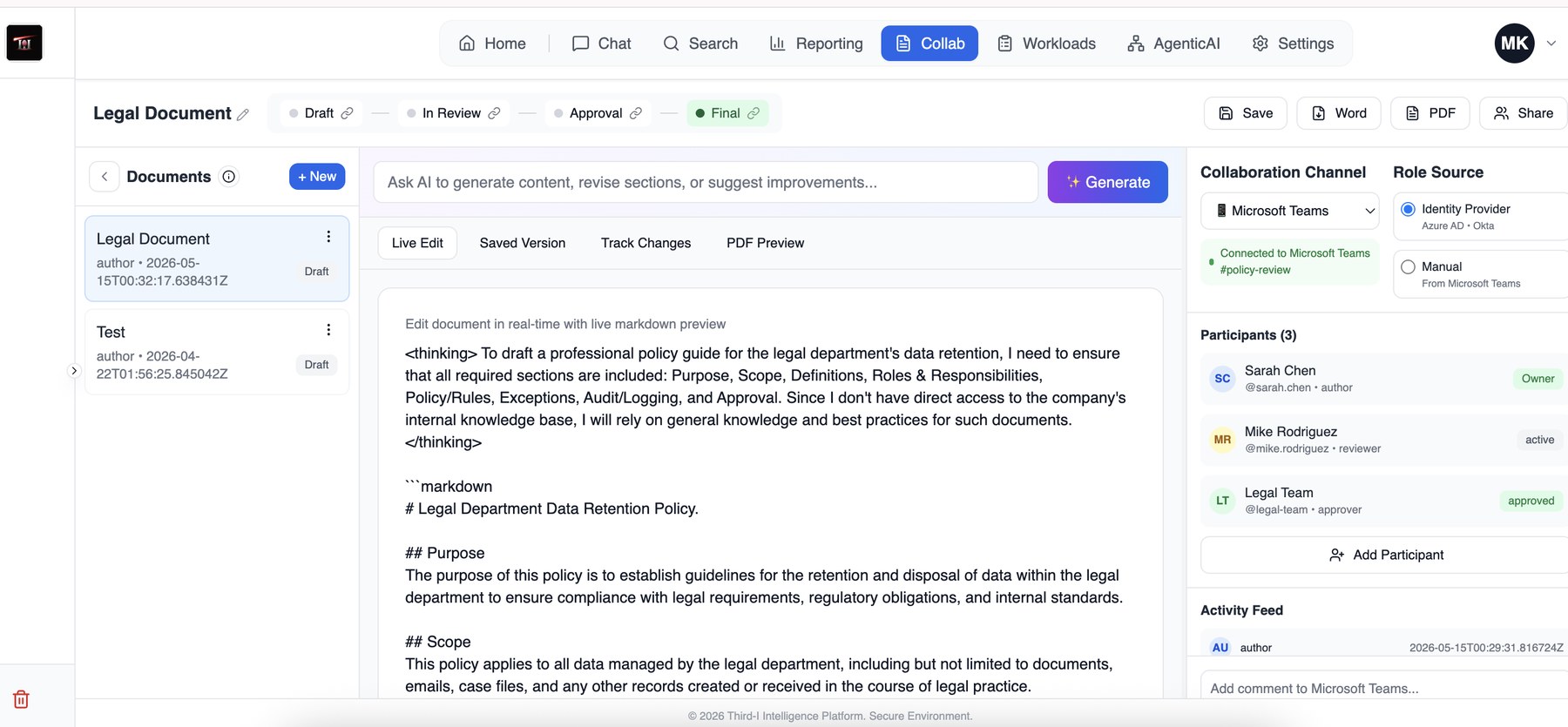Click the Legal Team LT avatar
Image resolution: width=1568 pixels, height=727 pixels.
[1222, 501]
